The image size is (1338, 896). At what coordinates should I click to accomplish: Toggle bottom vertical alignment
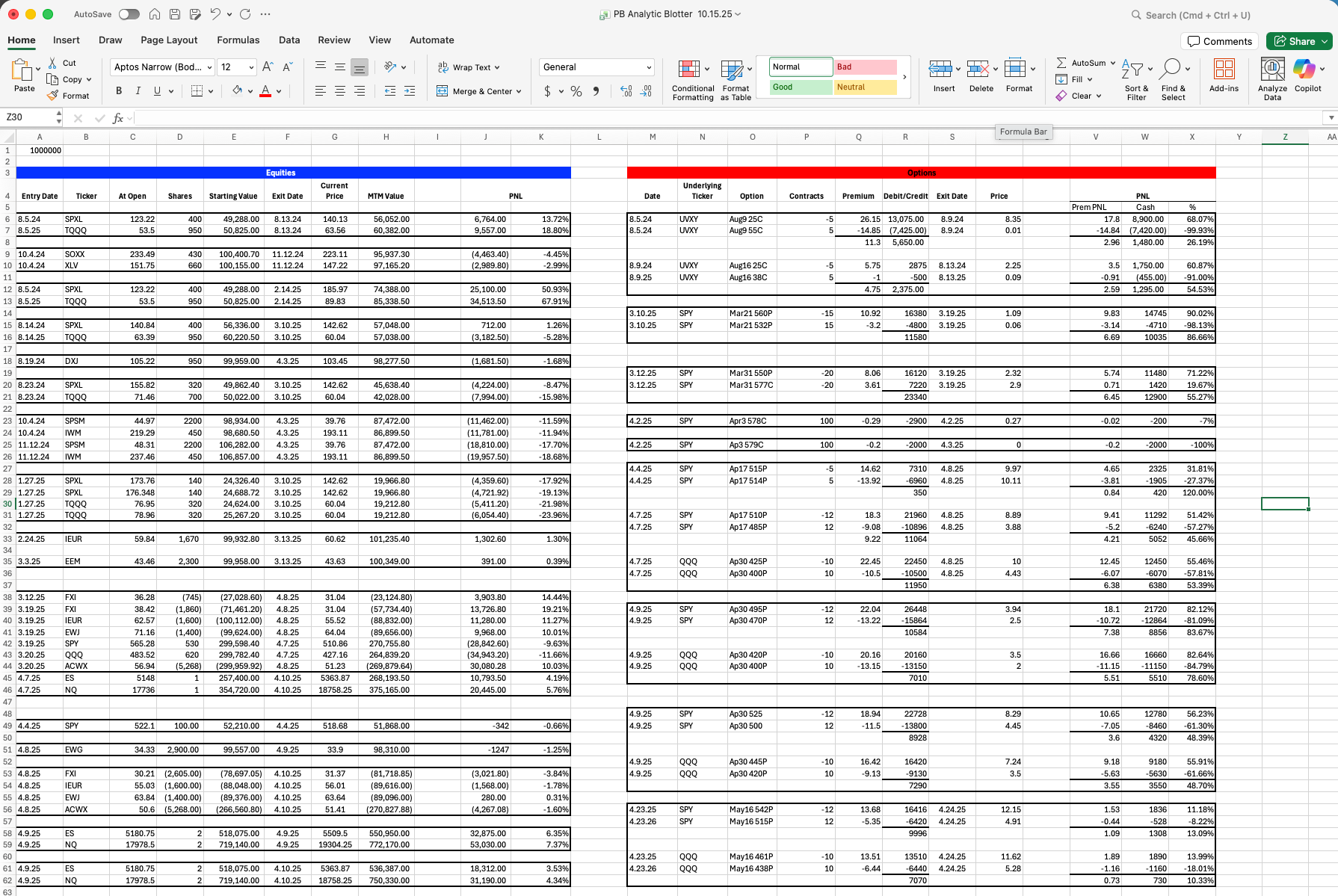click(360, 67)
